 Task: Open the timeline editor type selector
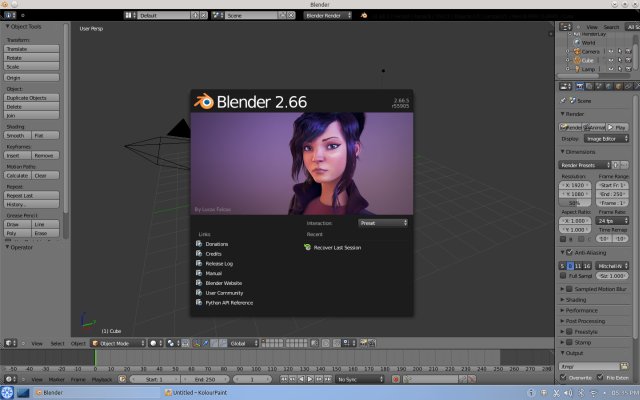click(x=10, y=379)
